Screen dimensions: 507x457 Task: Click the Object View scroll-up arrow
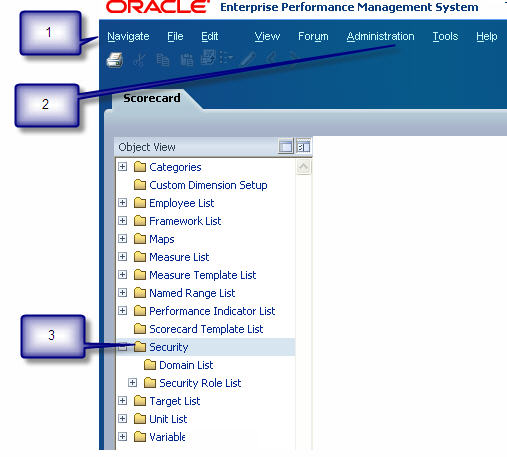tap(303, 167)
